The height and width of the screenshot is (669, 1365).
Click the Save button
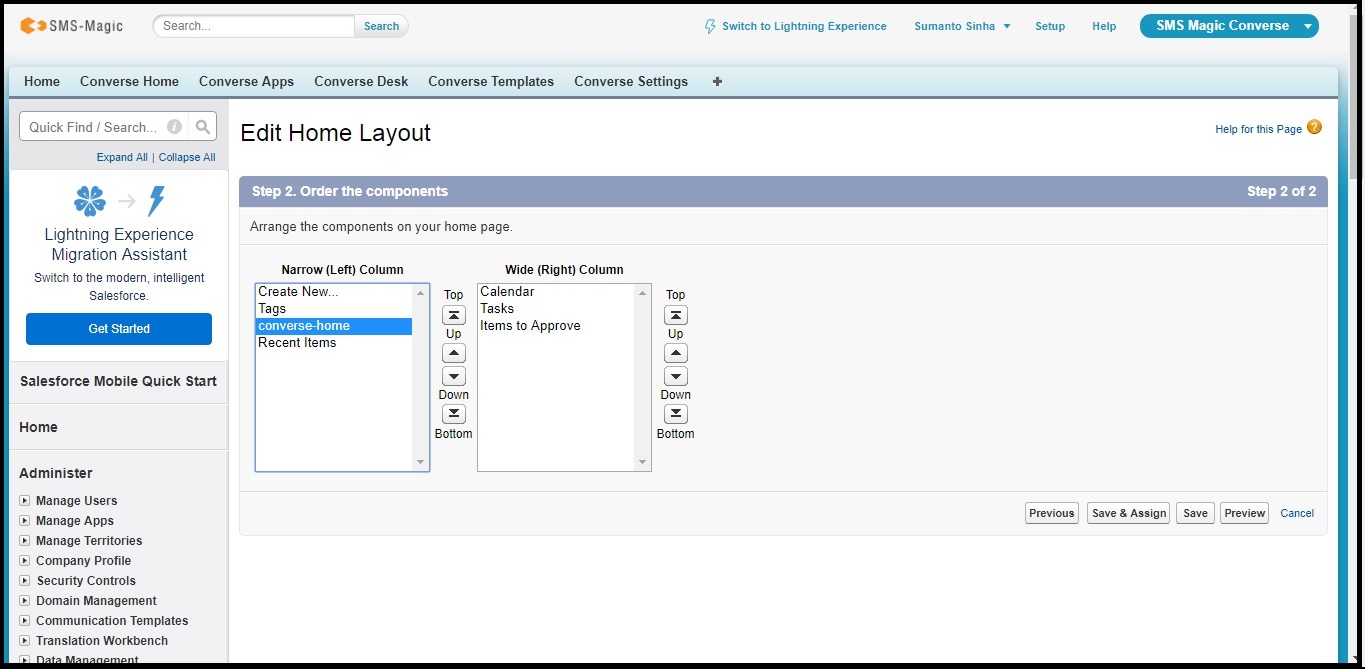[x=1195, y=513]
